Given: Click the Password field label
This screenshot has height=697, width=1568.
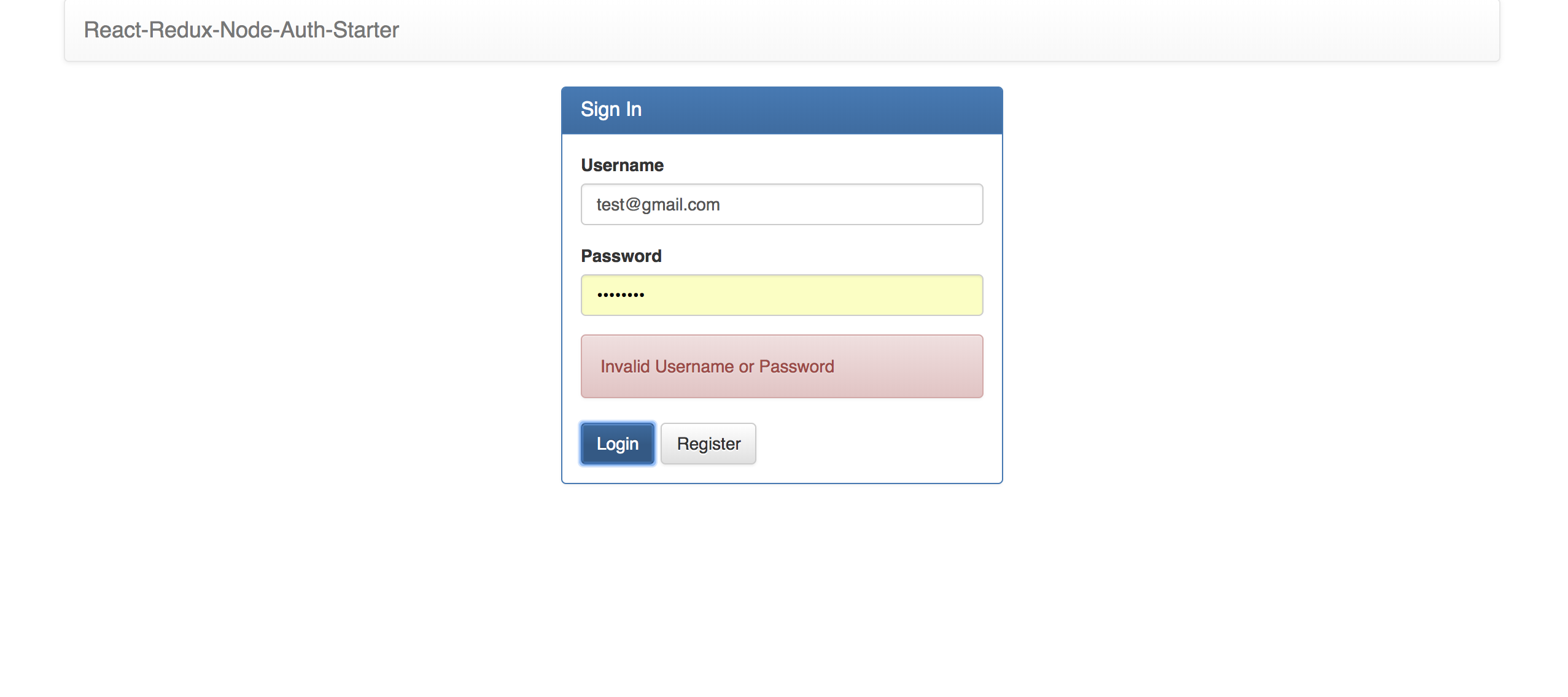Looking at the screenshot, I should coord(621,256).
